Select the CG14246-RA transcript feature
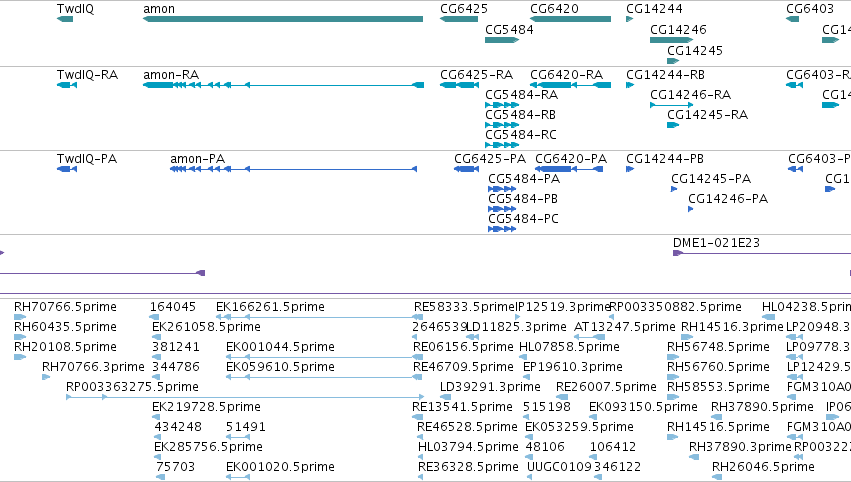 (671, 105)
